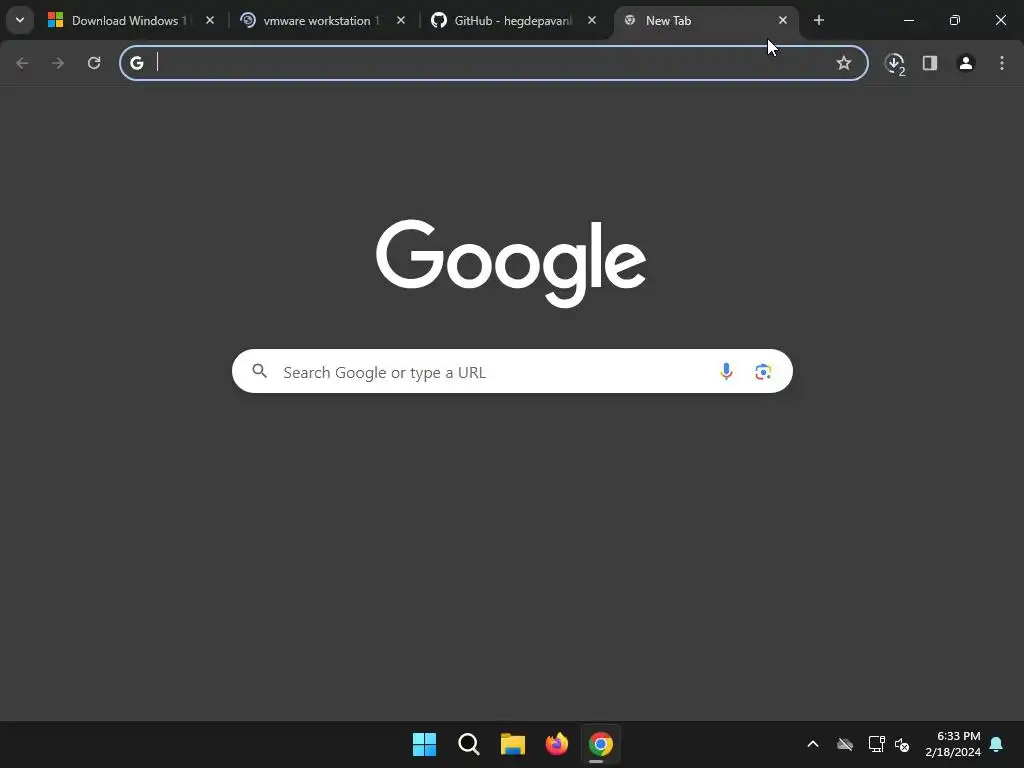Click the Google logo
The image size is (1024, 768).
[x=511, y=263]
